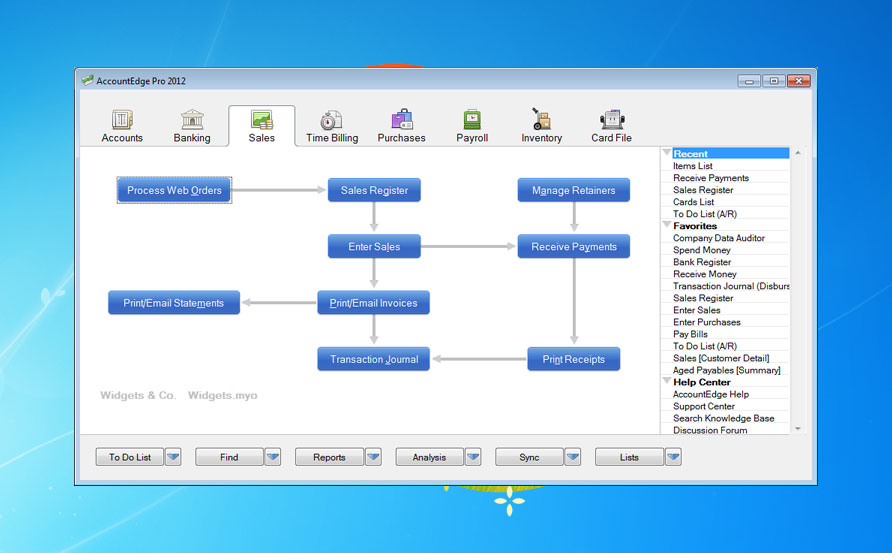Collapse the Favorites section triangle
The height and width of the screenshot is (553, 892).
(x=667, y=225)
